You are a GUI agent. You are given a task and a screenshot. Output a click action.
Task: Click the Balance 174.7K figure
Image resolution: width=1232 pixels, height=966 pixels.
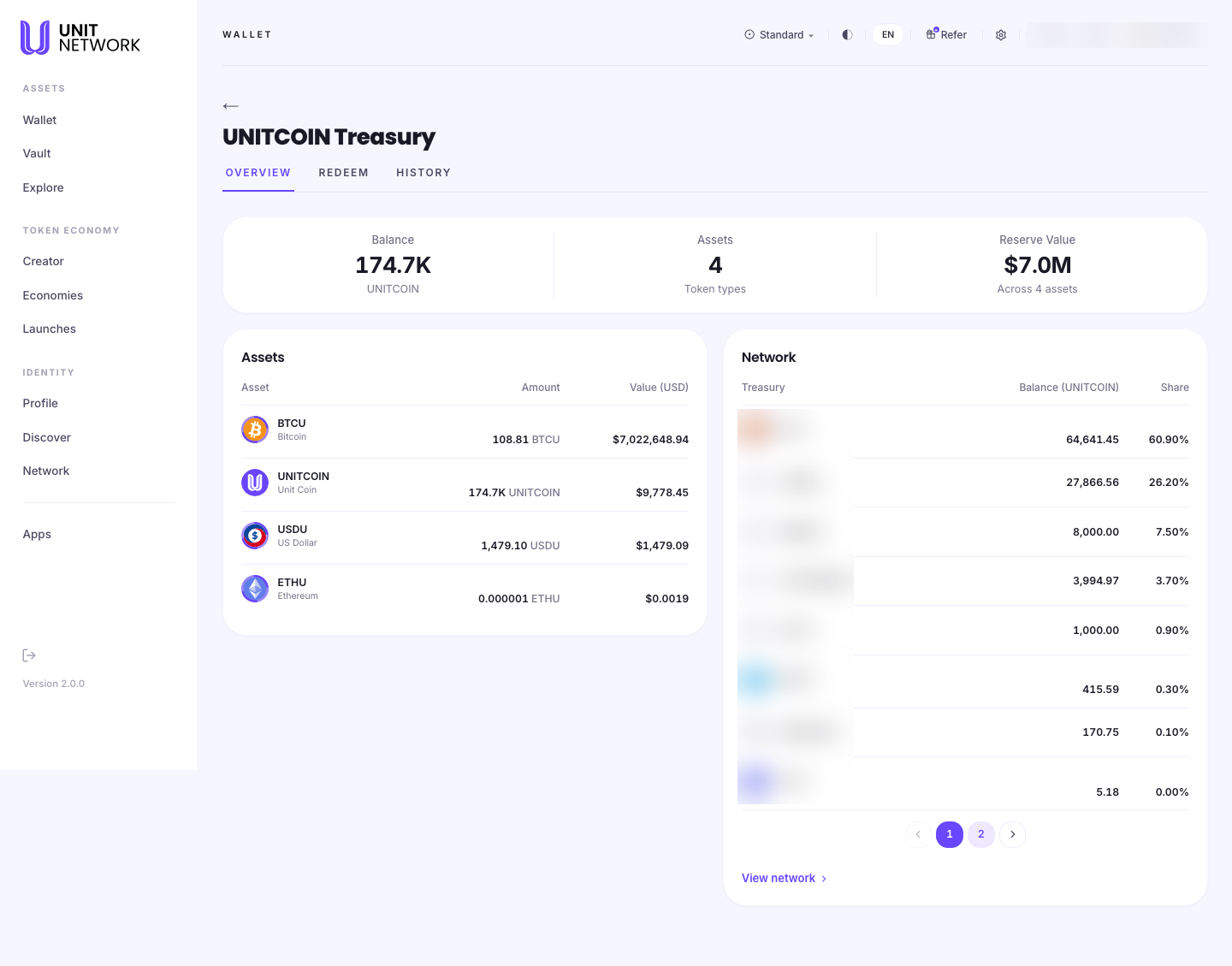(394, 265)
